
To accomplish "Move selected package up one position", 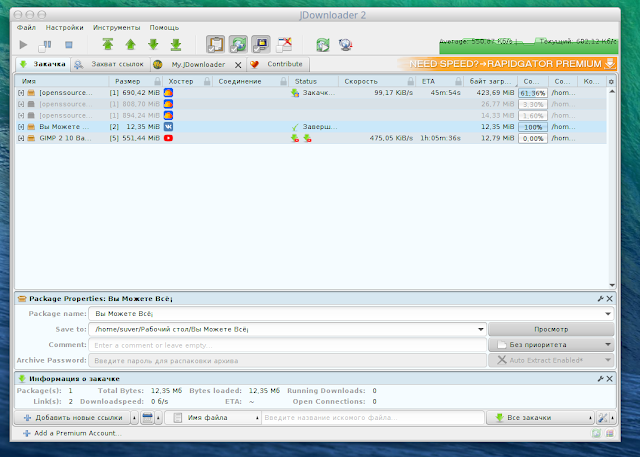I will pyautogui.click(x=130, y=44).
